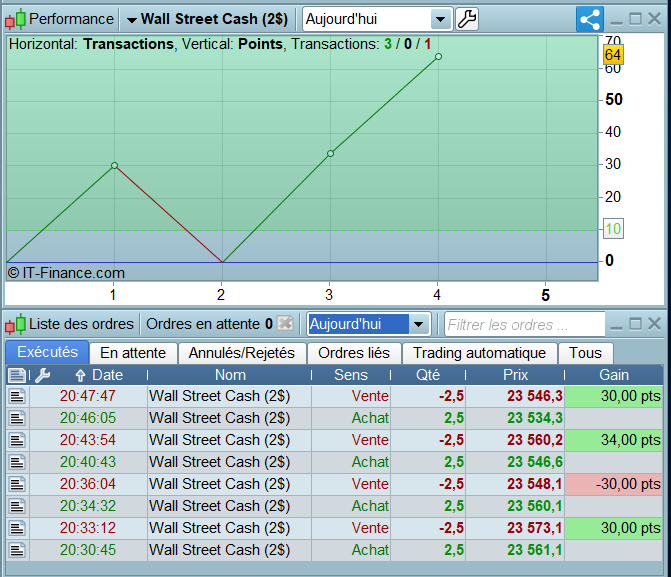Expand the Wall Street Cash instrument dropdown
This screenshot has width=671, height=577.
(132, 20)
